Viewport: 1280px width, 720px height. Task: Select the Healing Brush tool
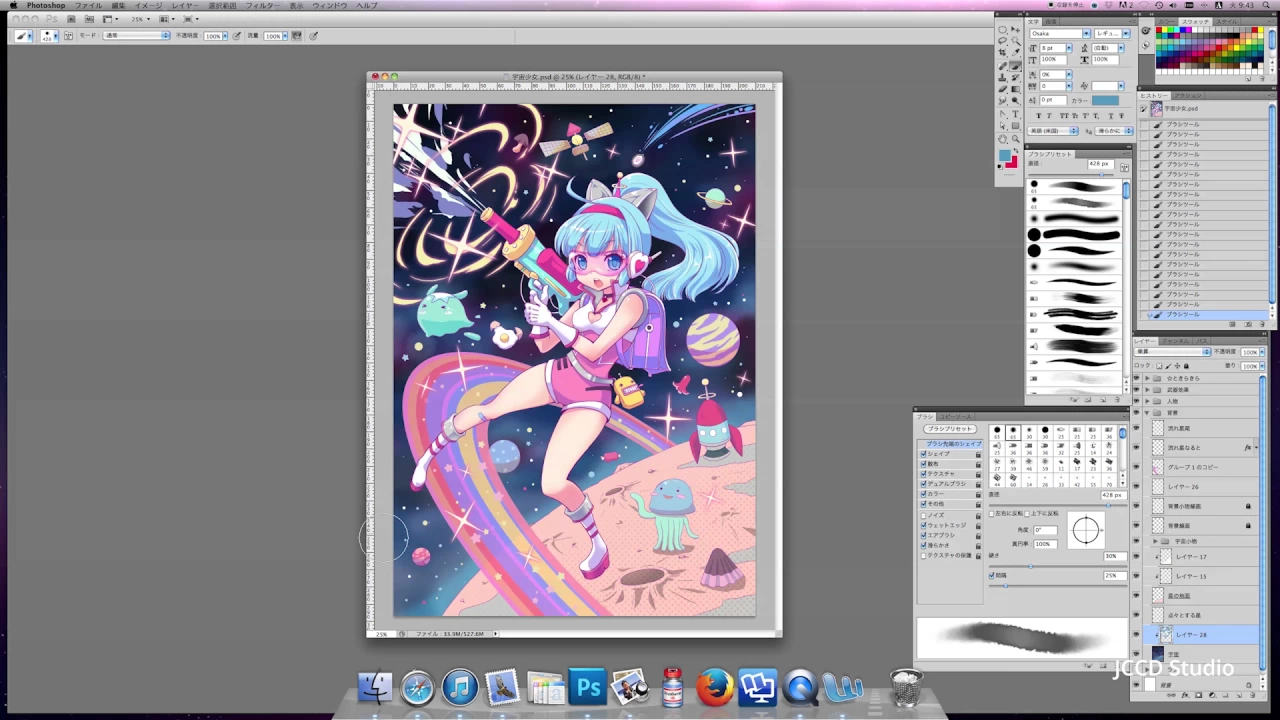(x=1002, y=66)
